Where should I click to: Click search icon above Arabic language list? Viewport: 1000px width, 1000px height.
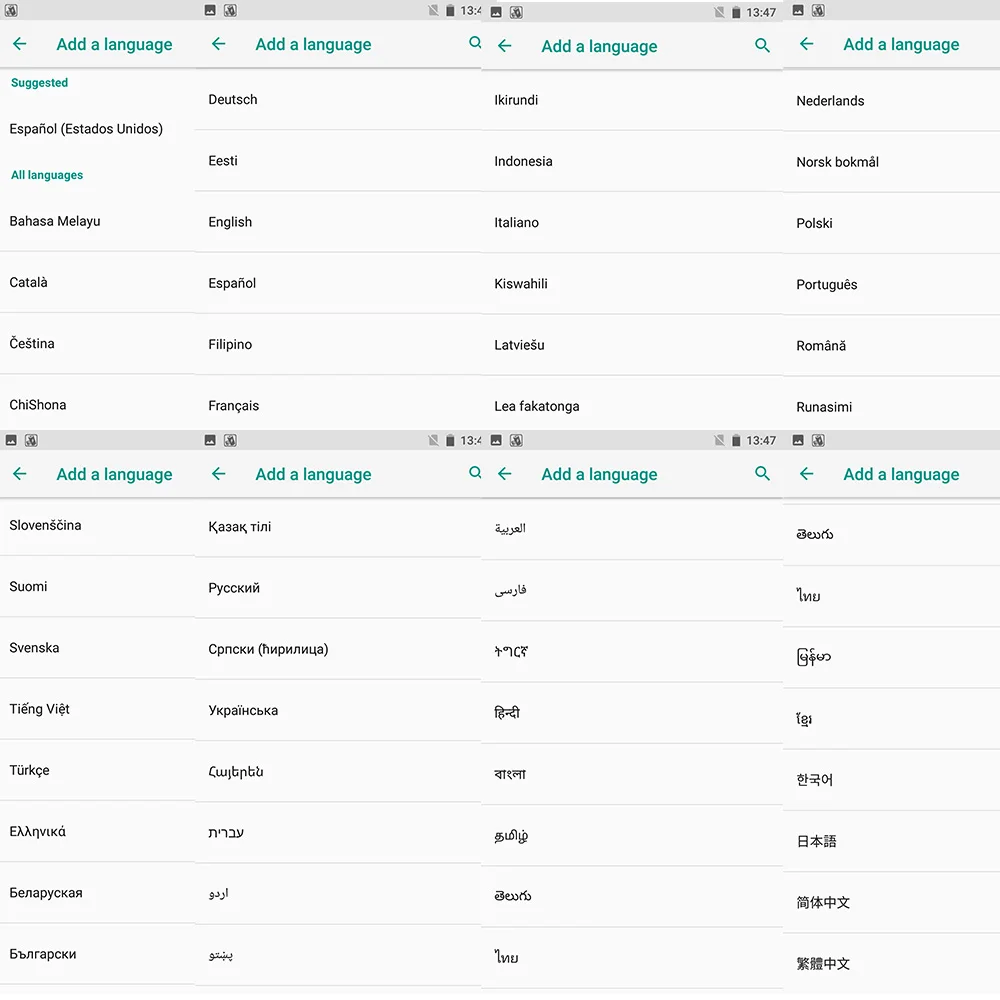click(762, 473)
